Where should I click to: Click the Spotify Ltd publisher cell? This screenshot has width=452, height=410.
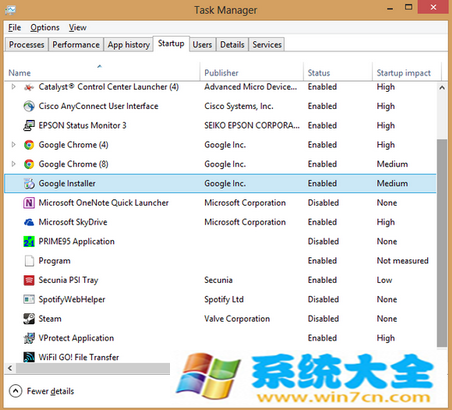224,300
